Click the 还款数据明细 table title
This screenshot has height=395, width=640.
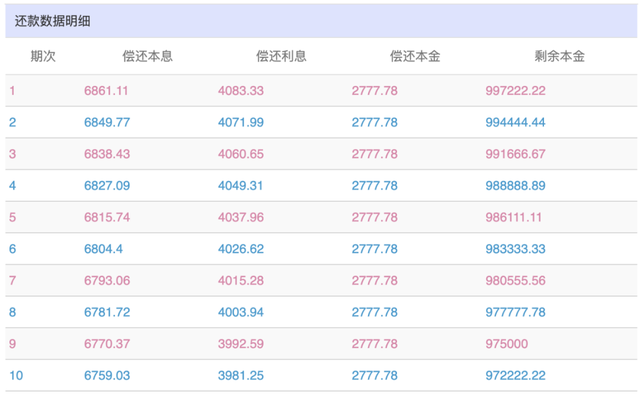pyautogui.click(x=53, y=21)
